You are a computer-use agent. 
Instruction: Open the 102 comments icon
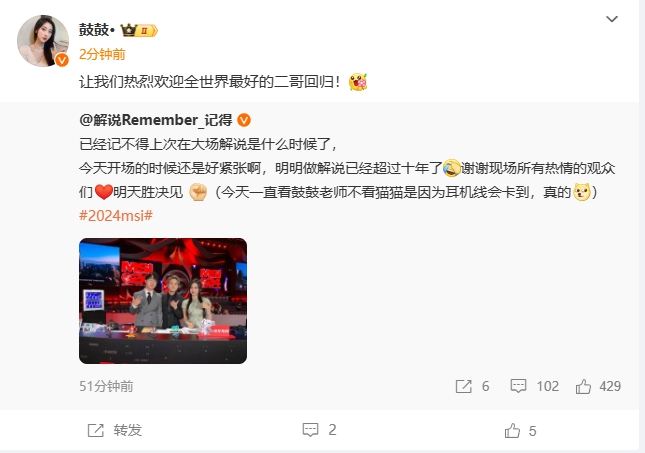click(x=518, y=386)
